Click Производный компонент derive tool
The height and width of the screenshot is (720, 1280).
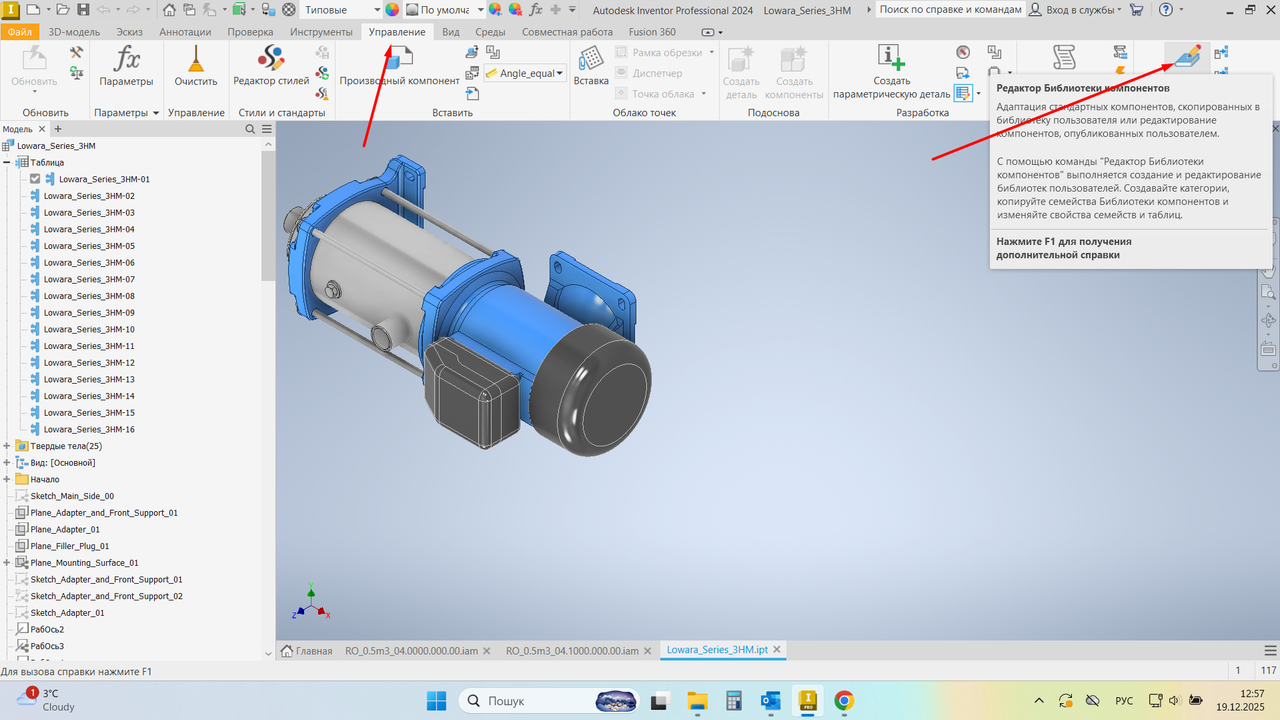(399, 66)
